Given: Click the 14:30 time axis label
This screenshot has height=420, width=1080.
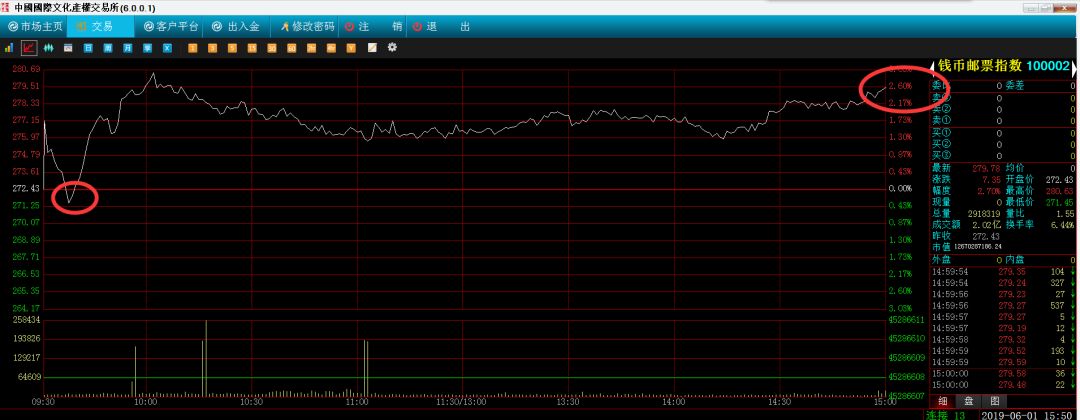Looking at the screenshot, I should [779, 401].
